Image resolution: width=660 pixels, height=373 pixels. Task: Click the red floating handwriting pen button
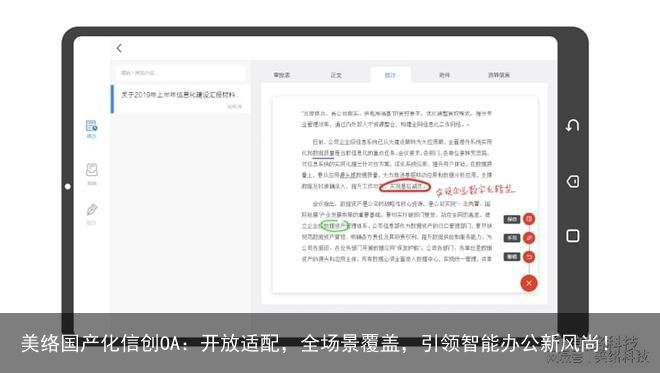529,238
